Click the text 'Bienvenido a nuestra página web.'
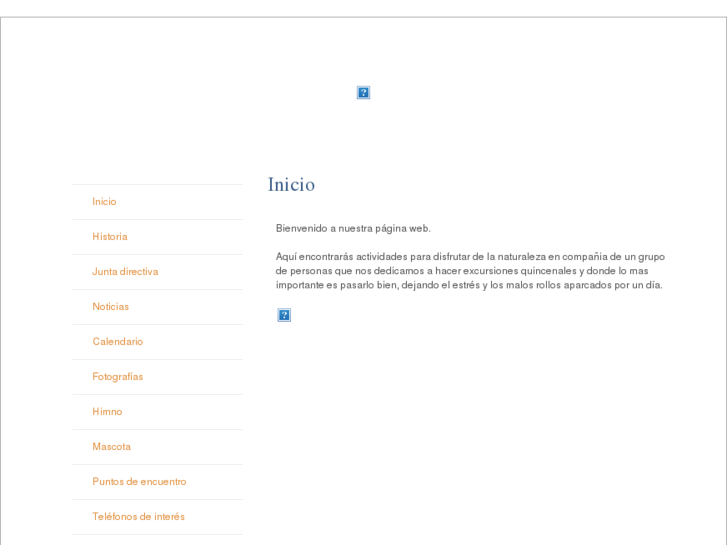Viewport: 727px width, 545px height. pyautogui.click(x=353, y=228)
